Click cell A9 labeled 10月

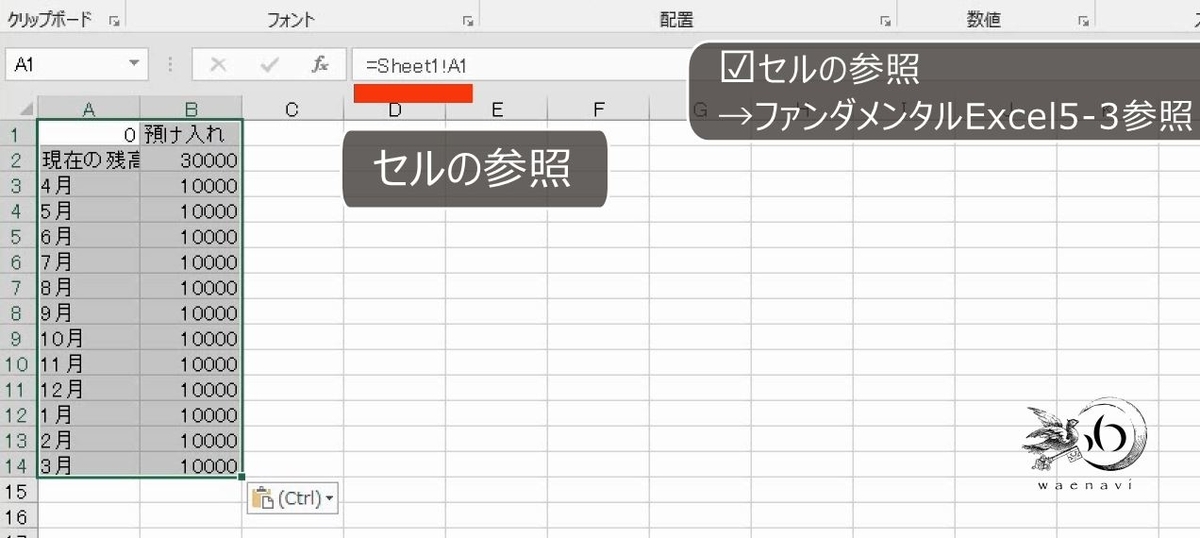[x=89, y=338]
